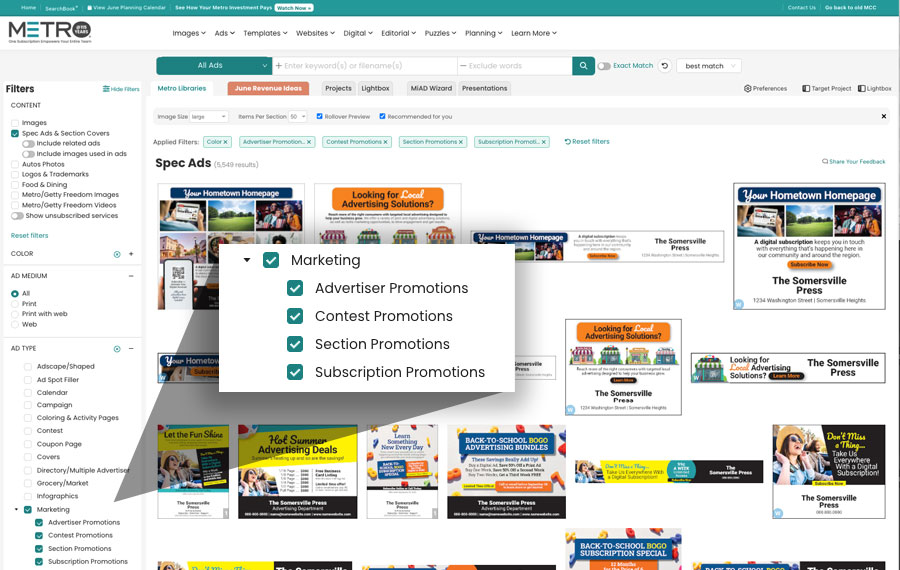This screenshot has height=570, width=900.
Task: Click Reset filters link next to applied filters
Action: [587, 142]
